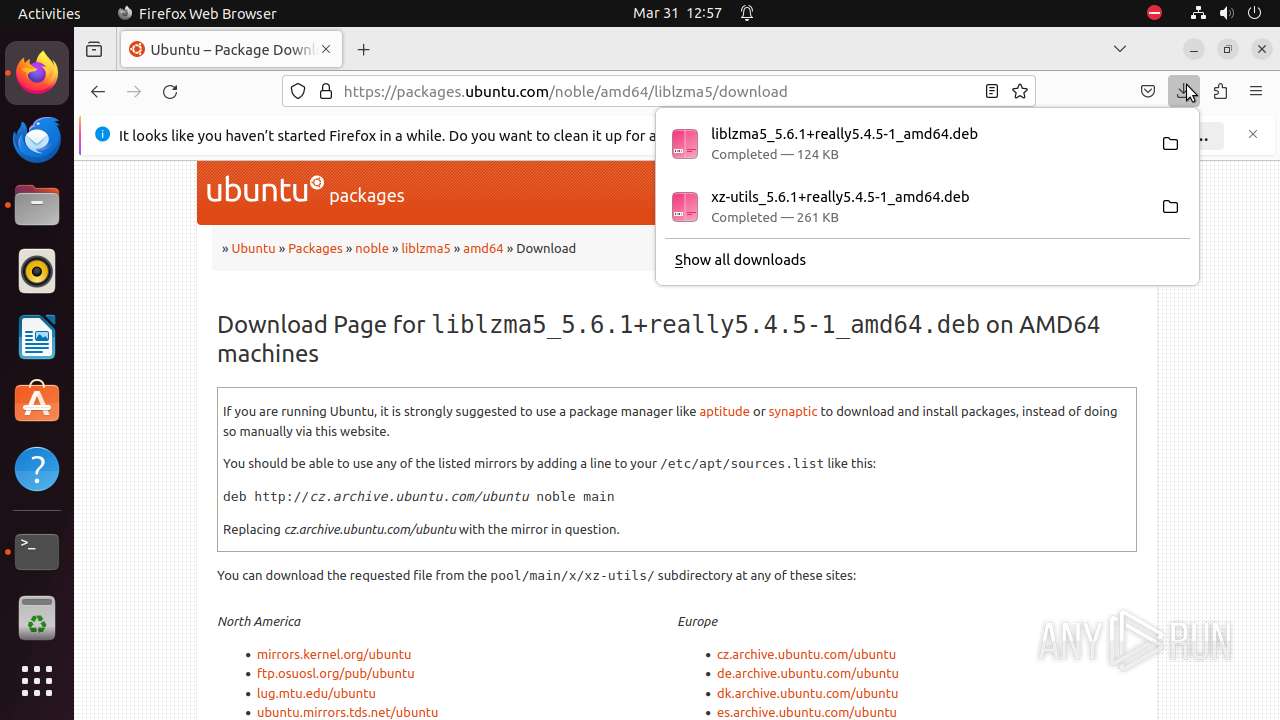This screenshot has height=720, width=1280.
Task: Open the Help app in the dock
Action: pyautogui.click(x=37, y=470)
